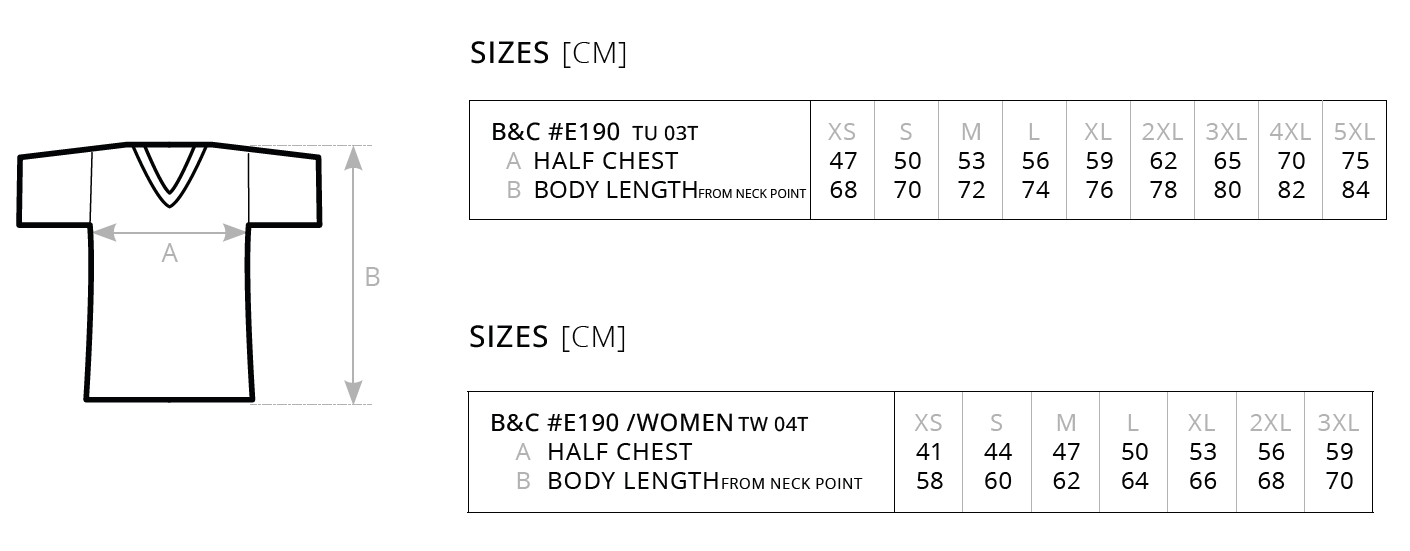Screen dimensions: 1410x551
Task: Select the first SIZES [CM] heading
Action: coord(548,53)
